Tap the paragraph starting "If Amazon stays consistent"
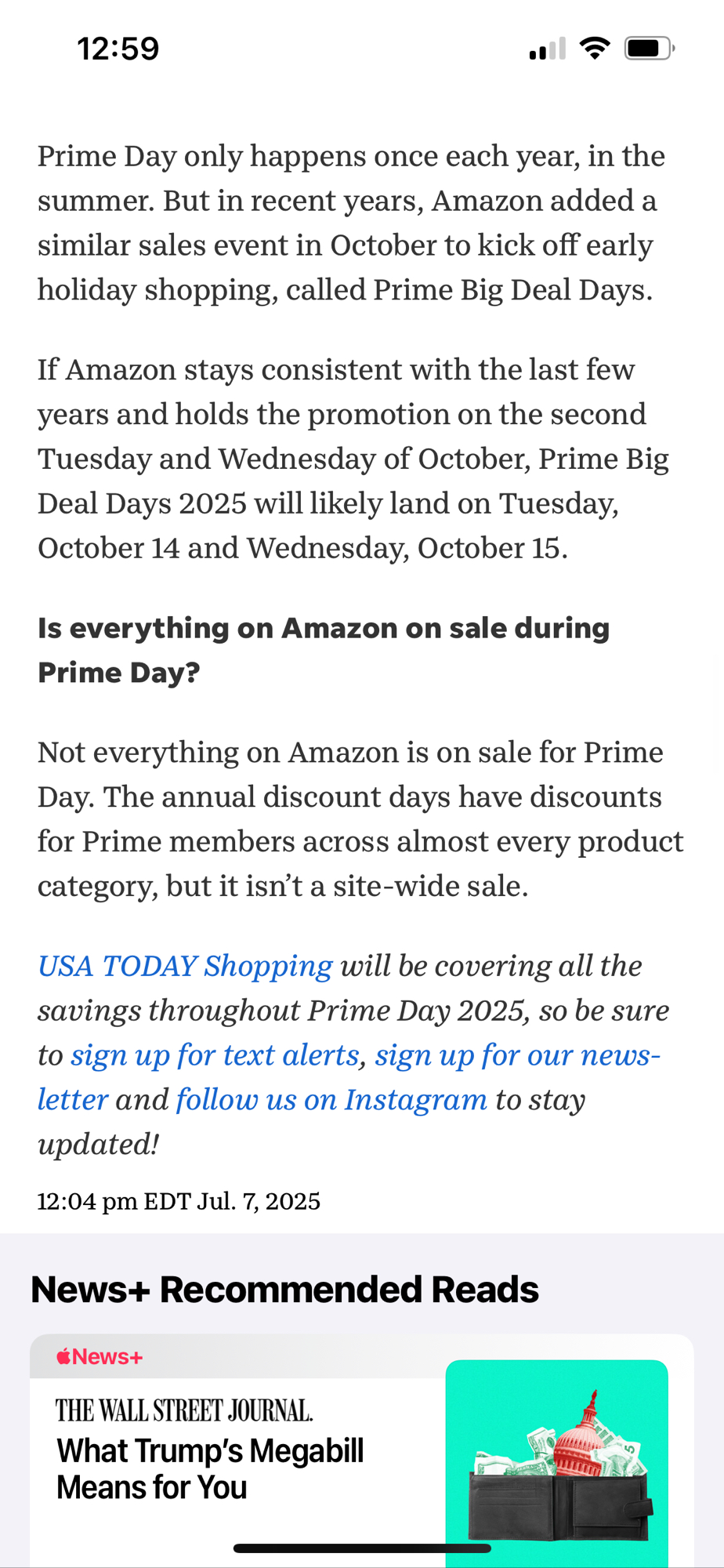The width and height of the screenshot is (724, 1568). (353, 459)
